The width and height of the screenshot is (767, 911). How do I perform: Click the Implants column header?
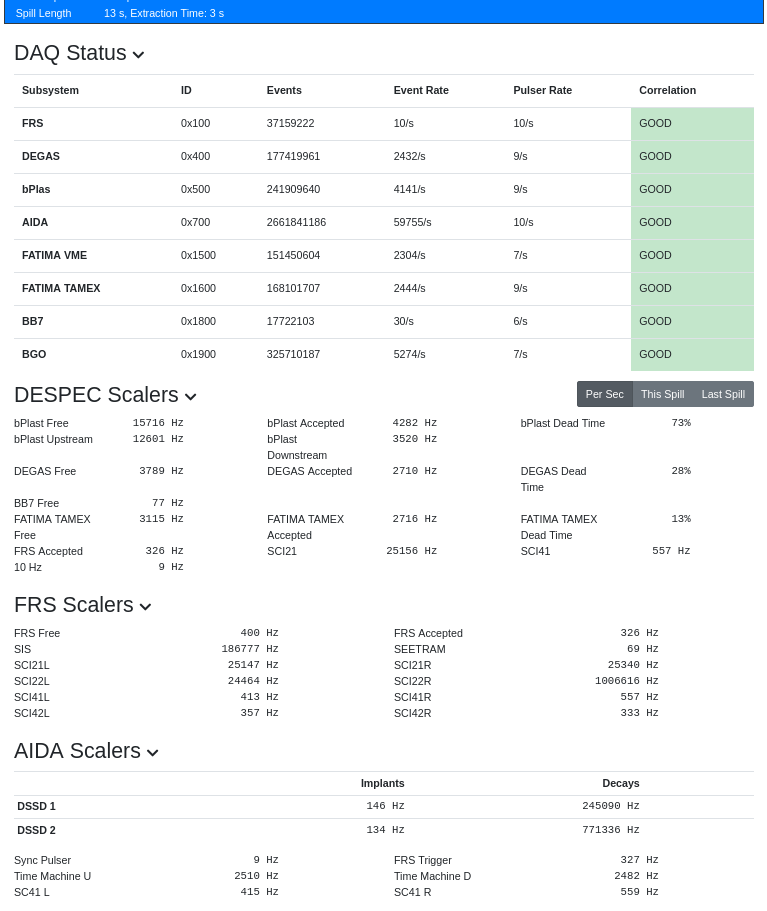click(382, 783)
